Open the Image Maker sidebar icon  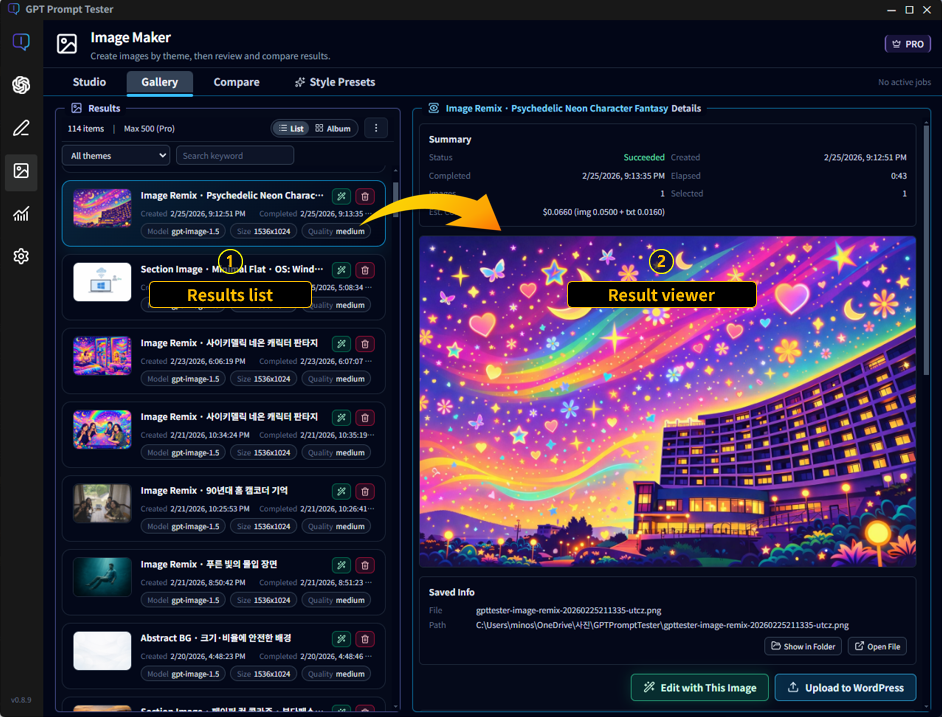21,171
